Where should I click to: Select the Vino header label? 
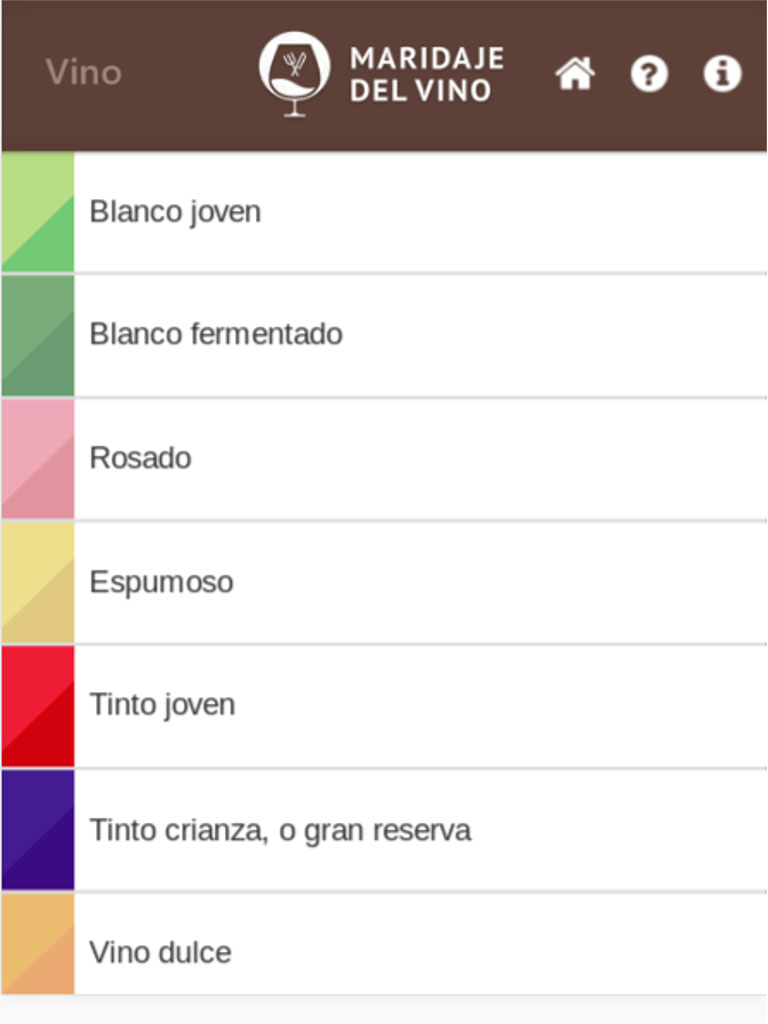point(84,72)
